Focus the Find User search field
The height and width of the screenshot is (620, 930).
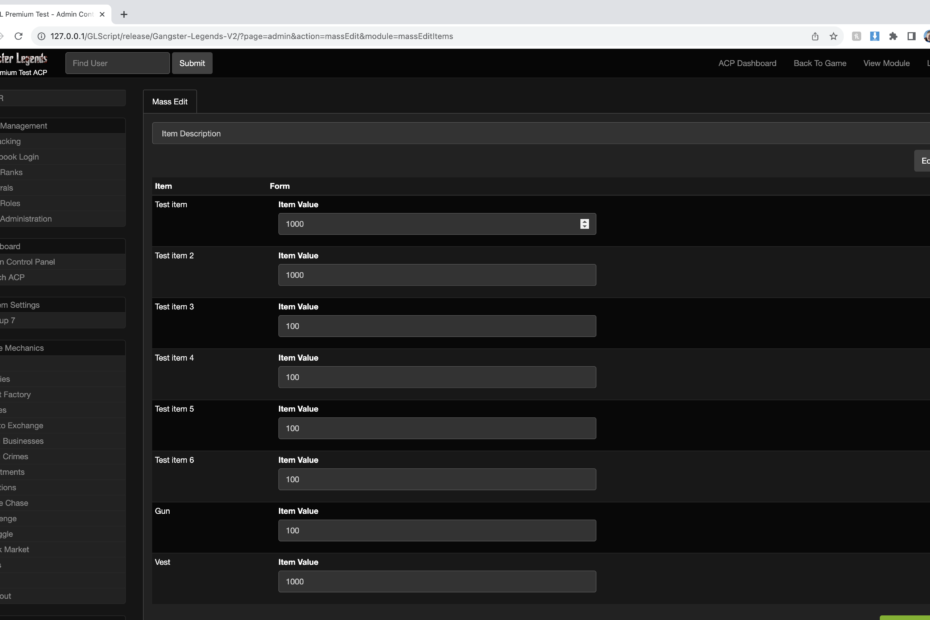117,63
